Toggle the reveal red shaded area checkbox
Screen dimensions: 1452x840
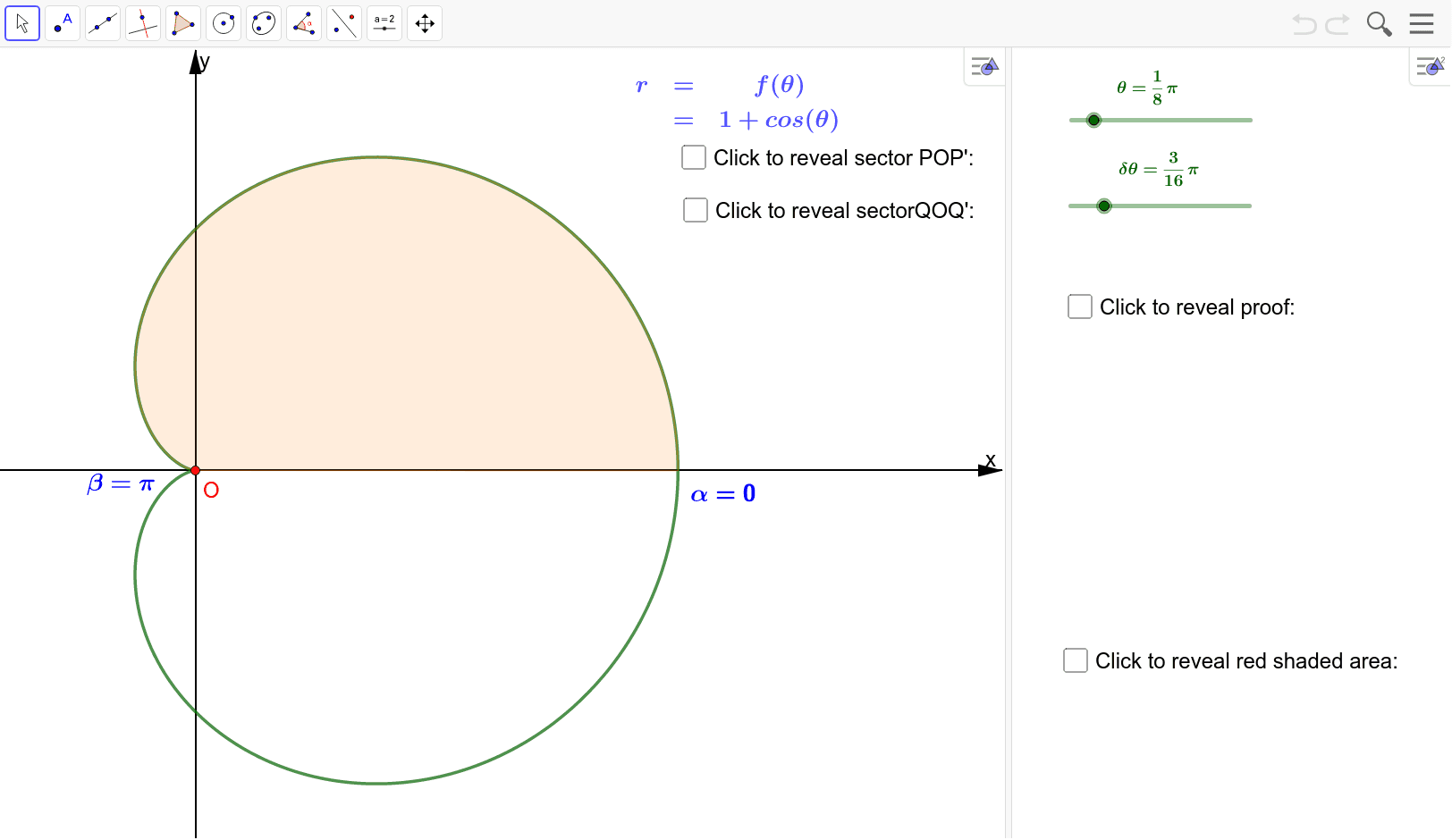tap(1076, 660)
